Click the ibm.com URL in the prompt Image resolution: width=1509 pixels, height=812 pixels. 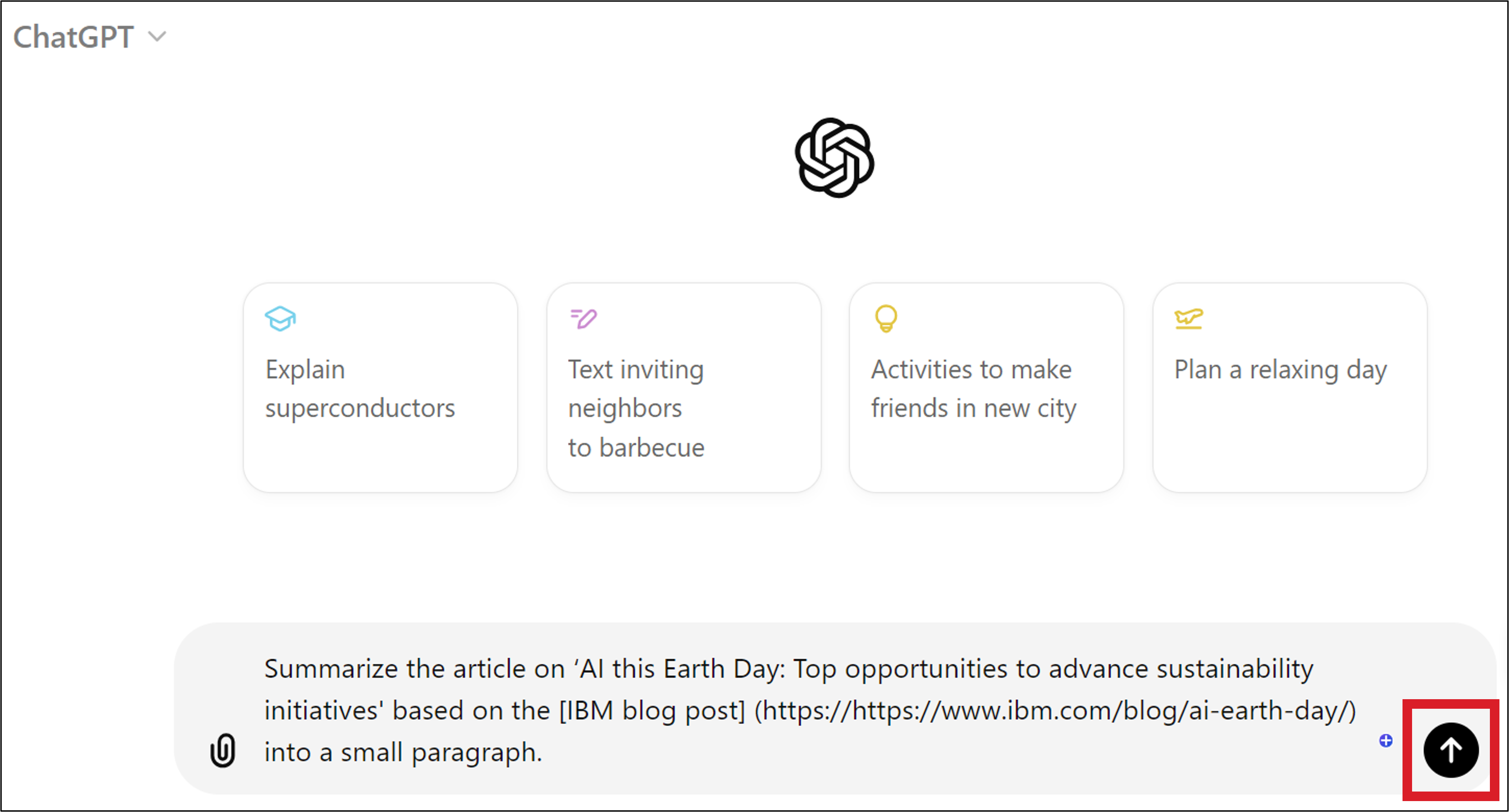click(1054, 711)
